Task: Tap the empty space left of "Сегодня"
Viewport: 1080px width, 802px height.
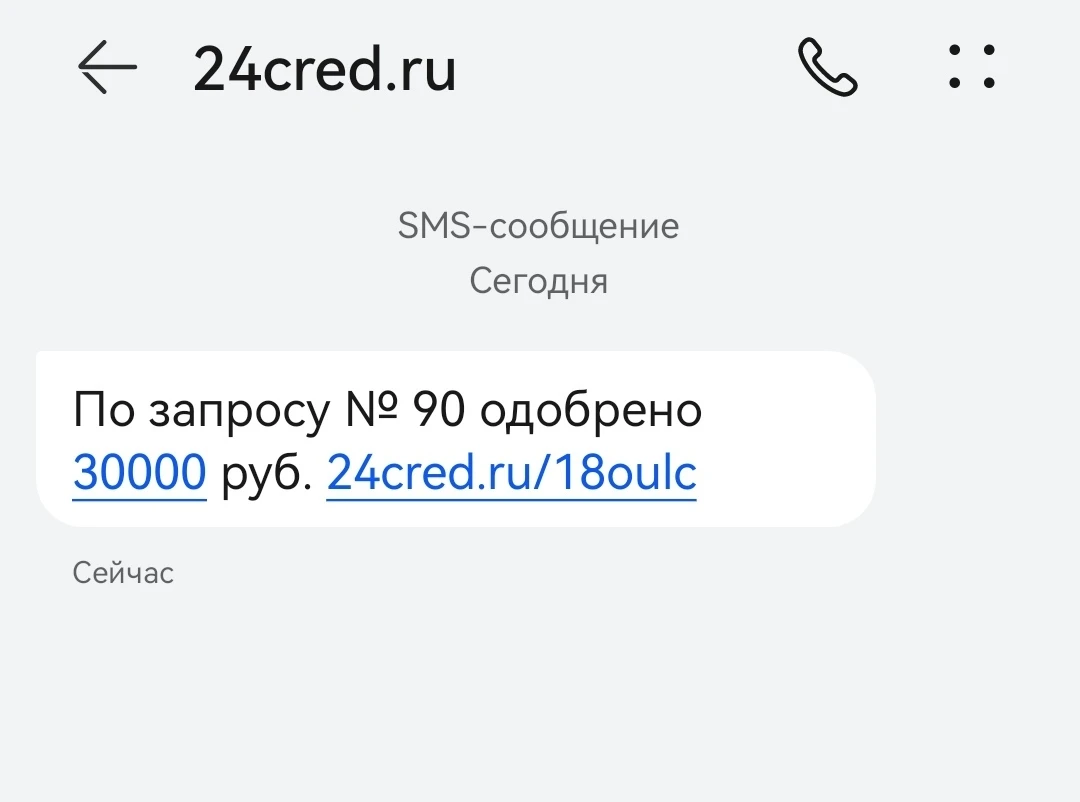Action: pyautogui.click(x=250, y=281)
